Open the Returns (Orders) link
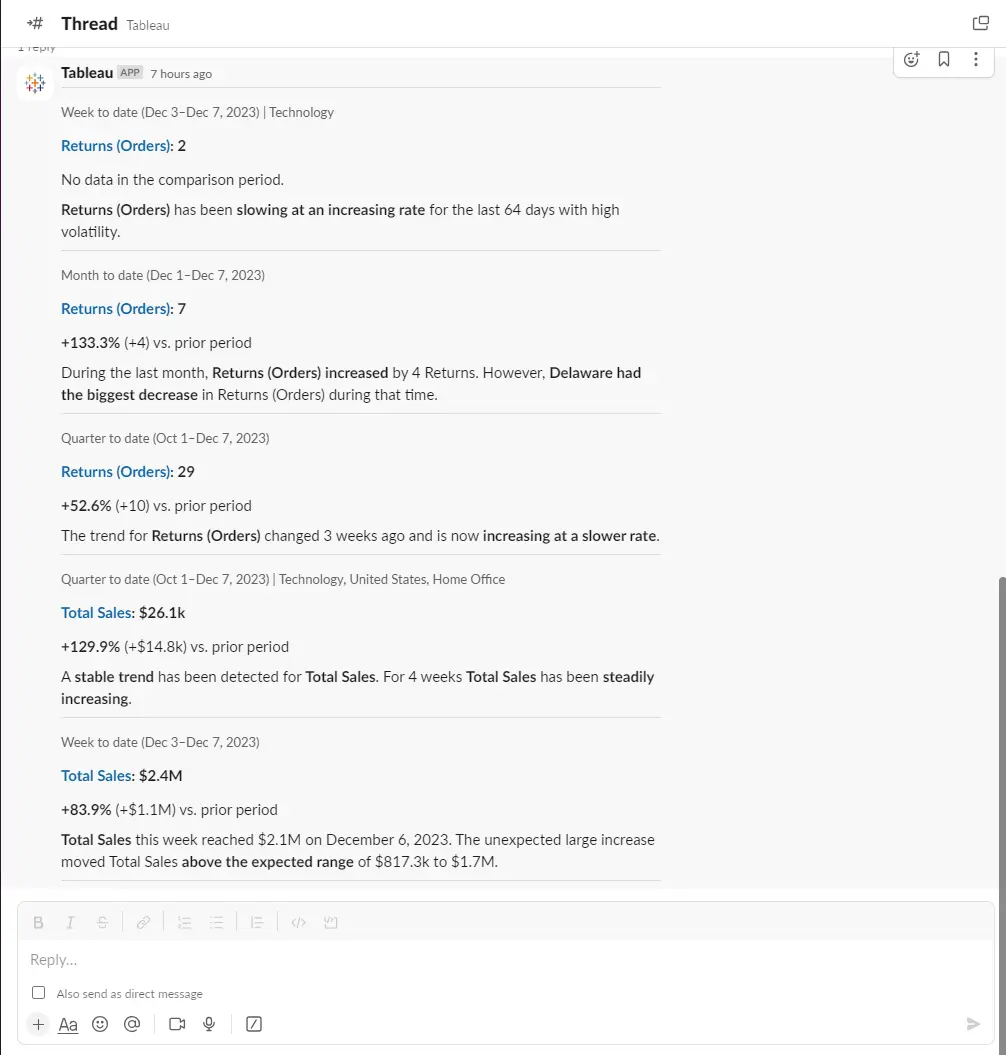Screen dimensions: 1006x1055 pyautogui.click(x=116, y=145)
